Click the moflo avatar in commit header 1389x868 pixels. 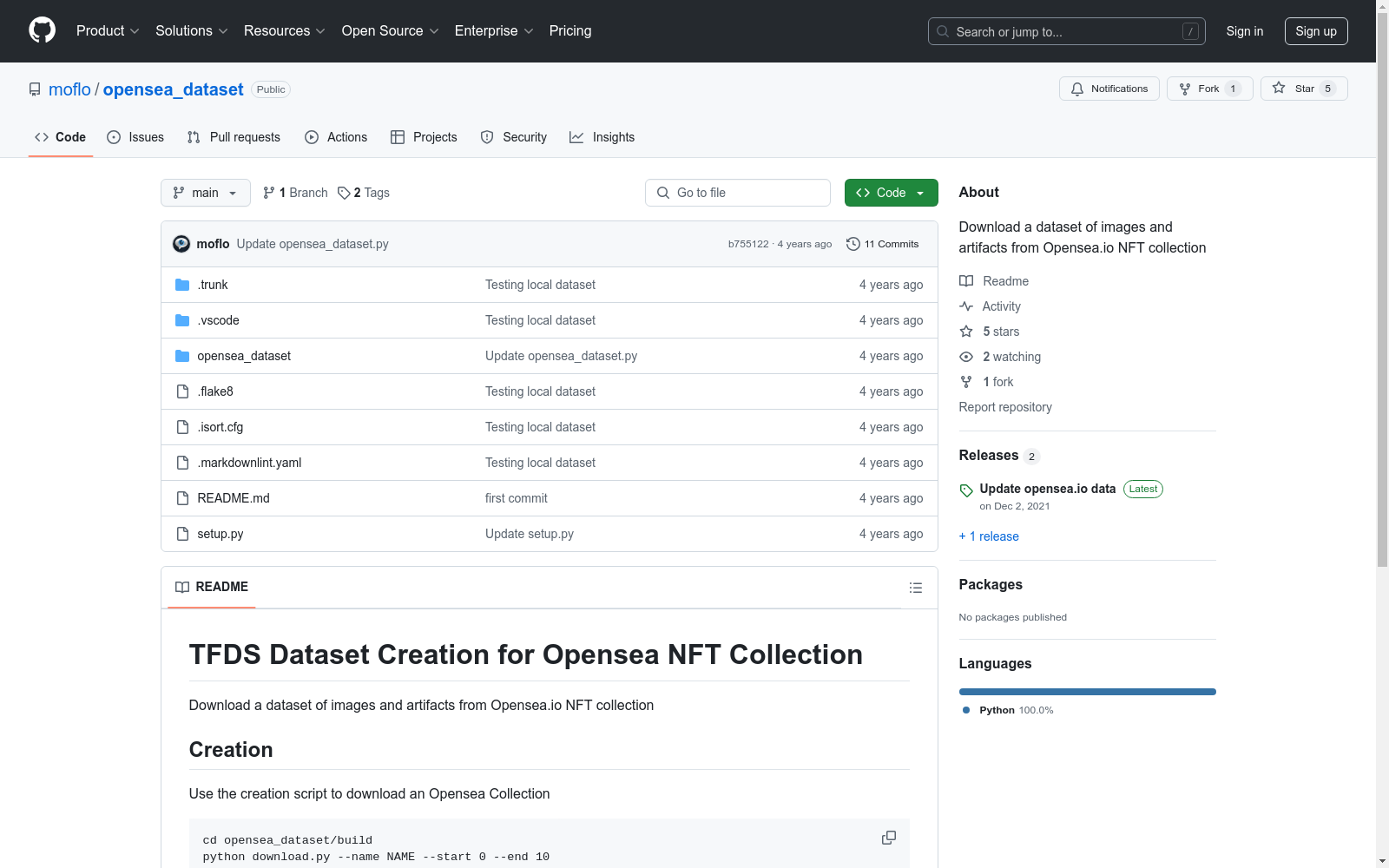[x=181, y=244]
